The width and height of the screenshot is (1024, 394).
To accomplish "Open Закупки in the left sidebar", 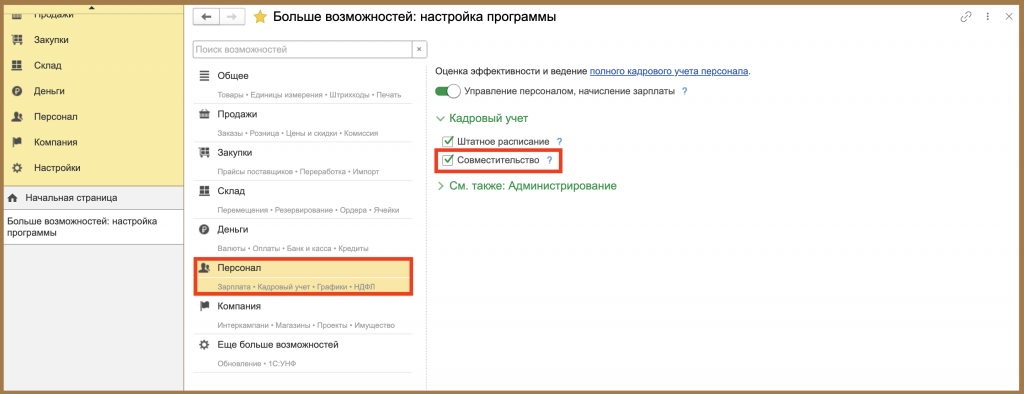I will (x=51, y=40).
